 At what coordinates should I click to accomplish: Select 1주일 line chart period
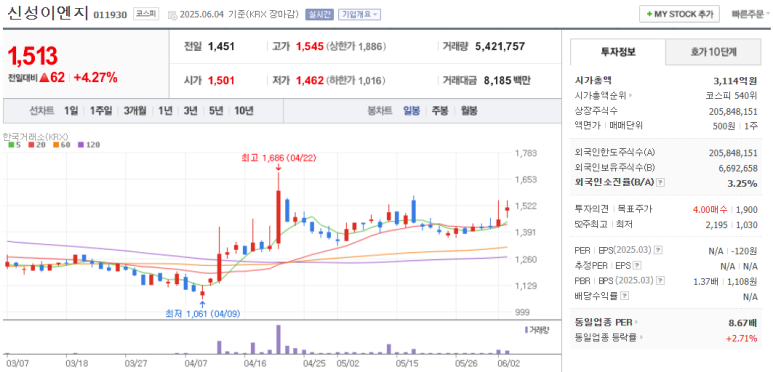pos(101,110)
